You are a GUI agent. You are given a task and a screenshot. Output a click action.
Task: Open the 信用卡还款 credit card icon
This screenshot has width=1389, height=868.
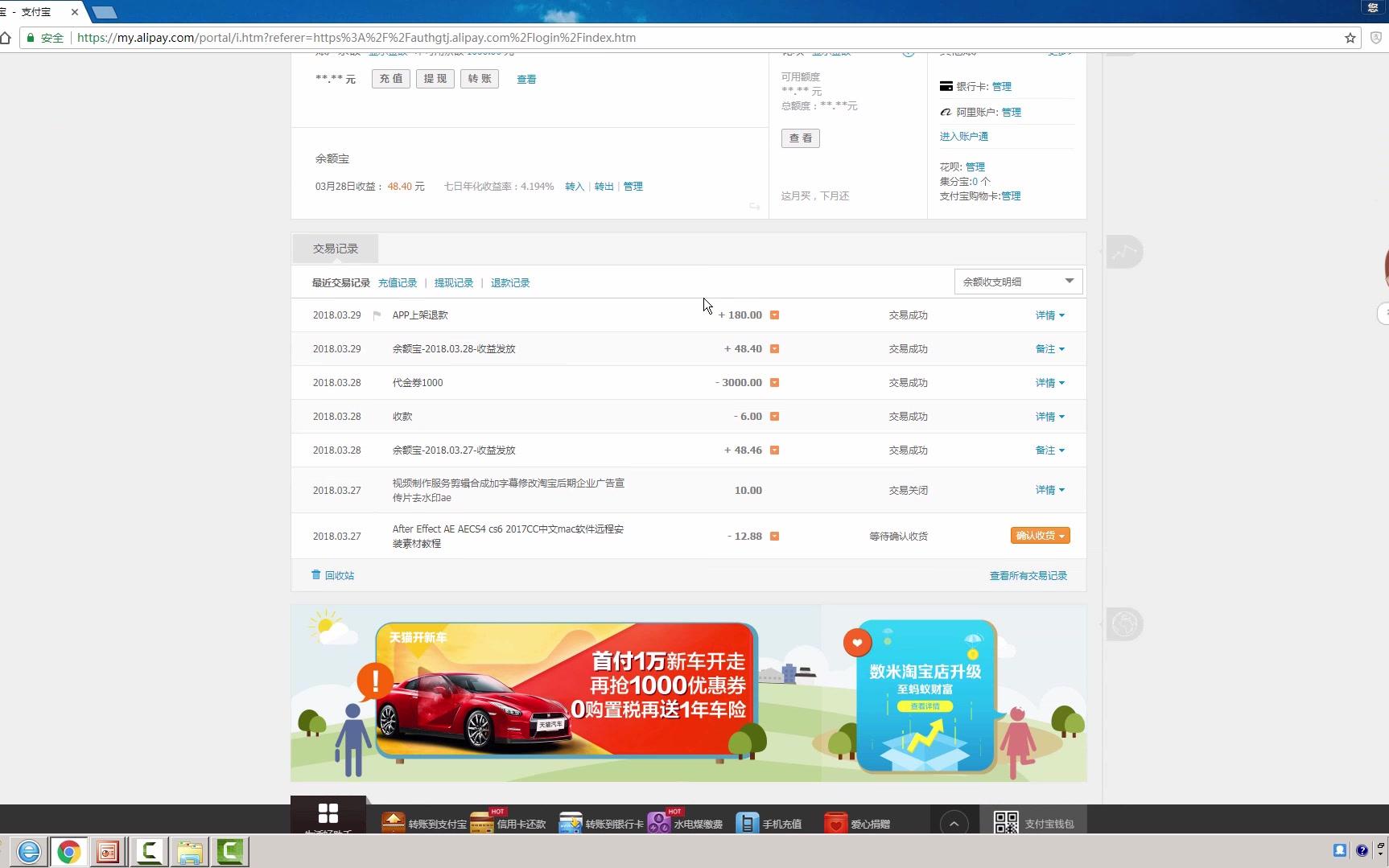pyautogui.click(x=482, y=823)
